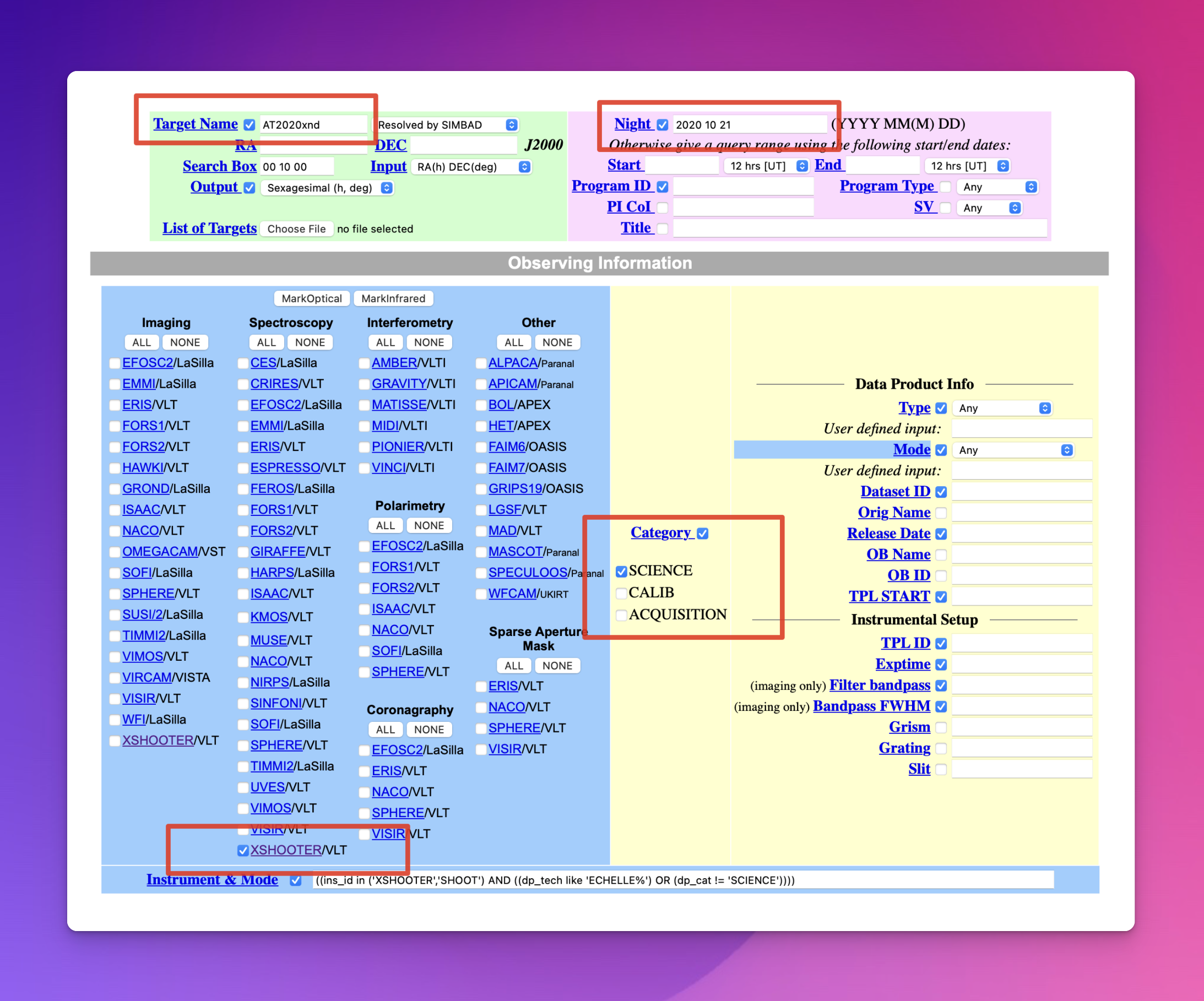Check the Grism output checkbox
1204x1001 pixels.
pos(941,727)
